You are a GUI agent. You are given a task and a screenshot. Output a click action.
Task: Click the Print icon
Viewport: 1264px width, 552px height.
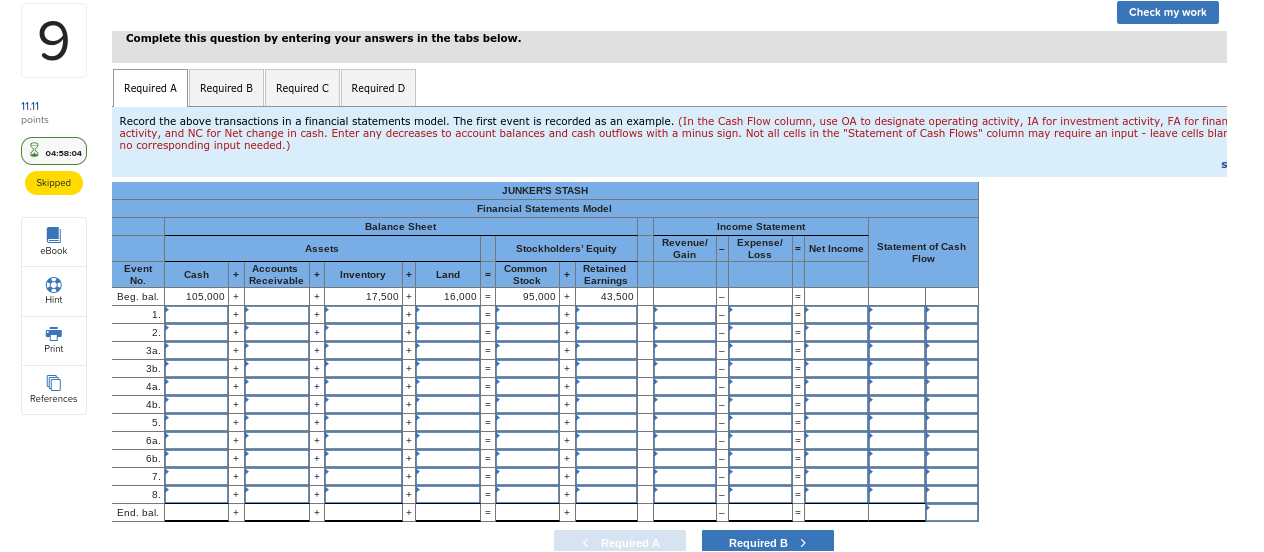[53, 333]
